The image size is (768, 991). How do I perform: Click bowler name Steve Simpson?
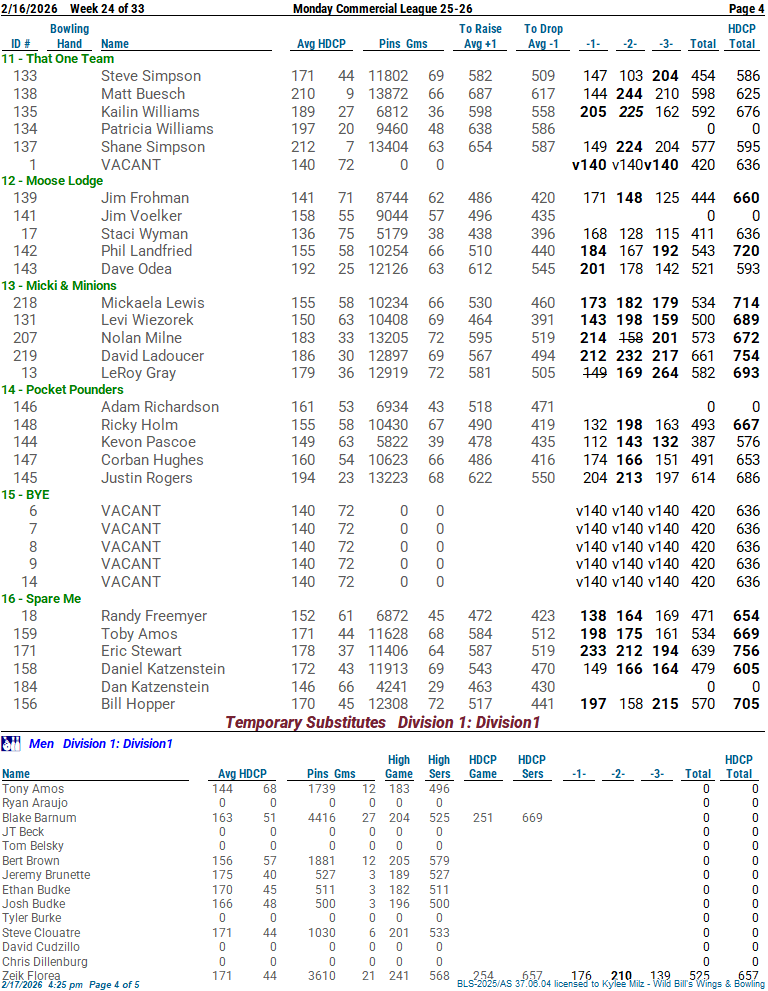[x=151, y=76]
